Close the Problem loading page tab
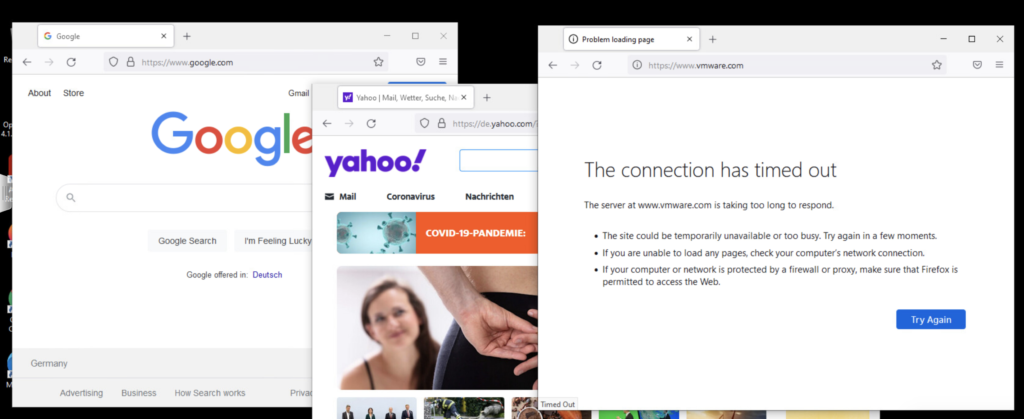Screen dimensions: 1024x419 tap(689, 39)
